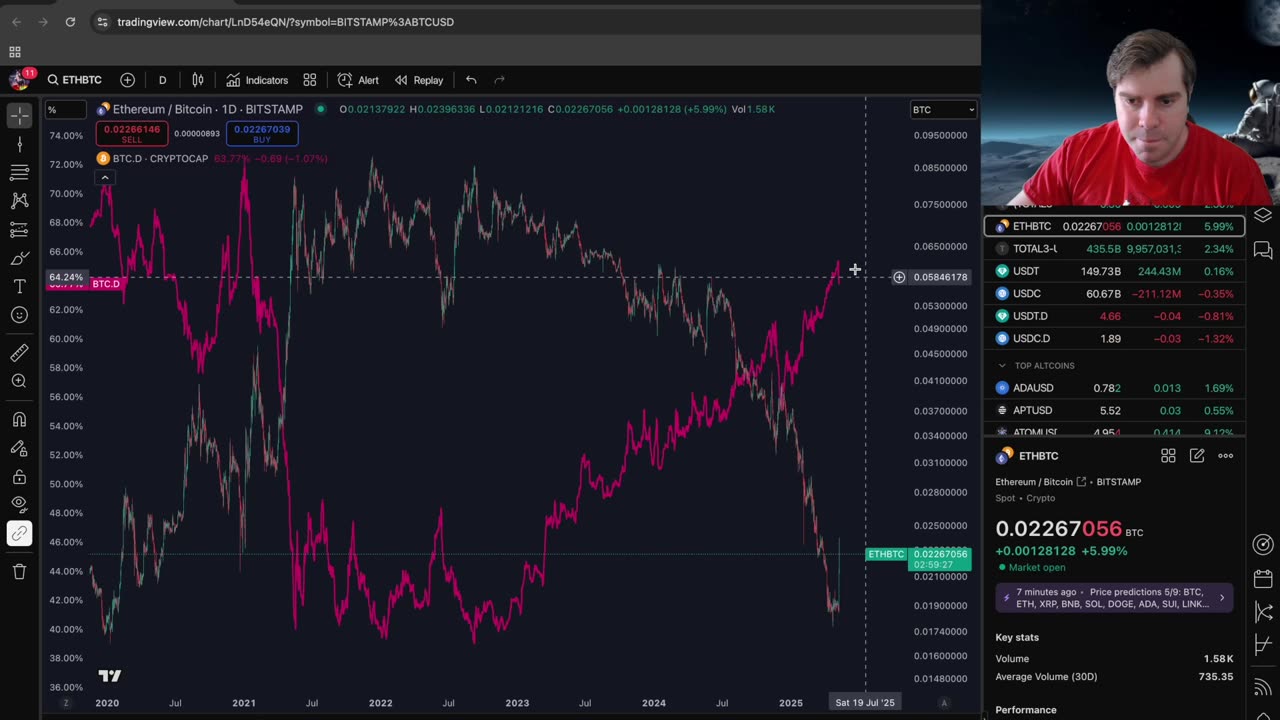Open the BTC price scale currency dropdown
Viewport: 1280px width, 720px height.
[x=943, y=110]
